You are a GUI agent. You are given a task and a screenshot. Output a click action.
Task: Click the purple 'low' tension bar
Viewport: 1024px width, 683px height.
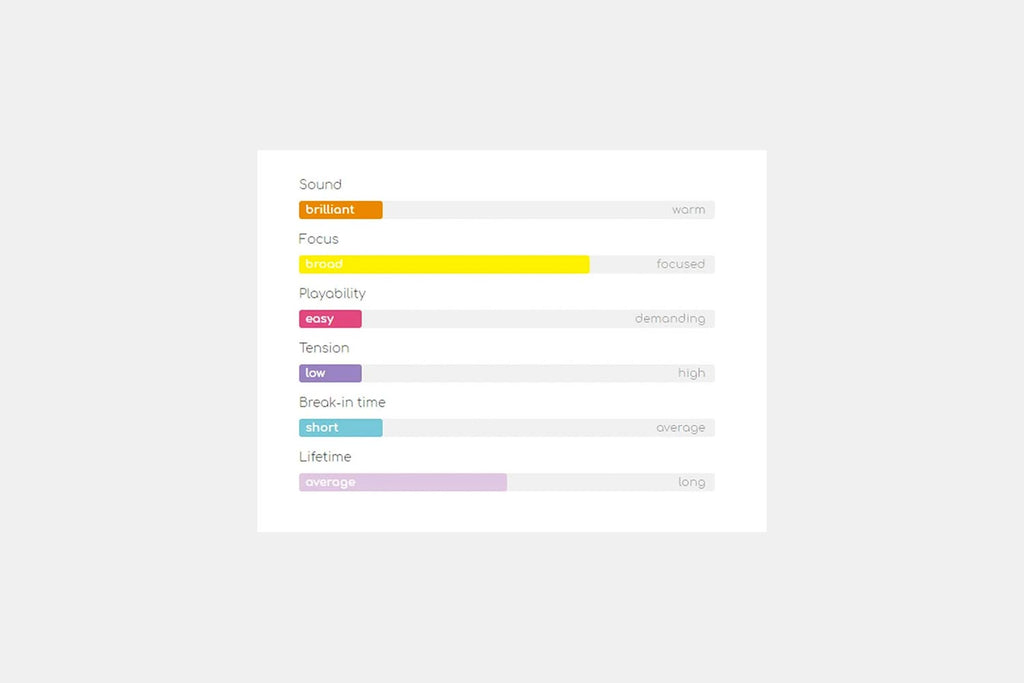[330, 373]
